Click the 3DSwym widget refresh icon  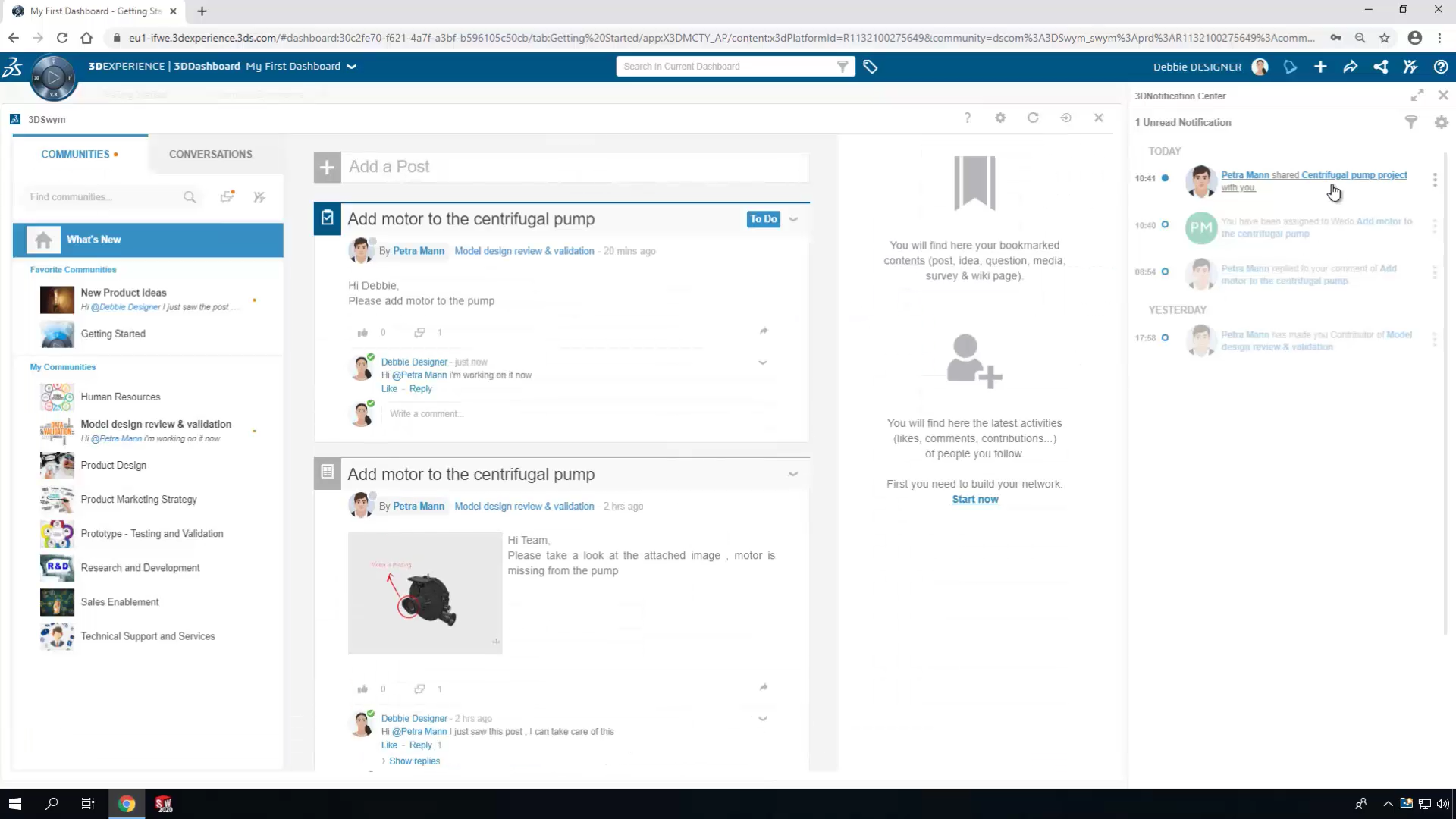(1033, 118)
